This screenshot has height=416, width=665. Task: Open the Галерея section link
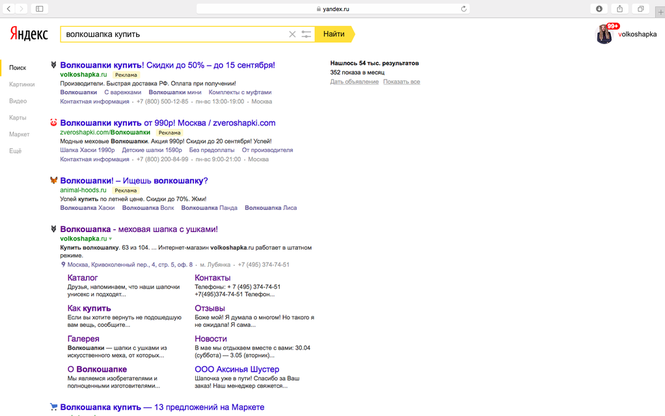click(x=83, y=339)
